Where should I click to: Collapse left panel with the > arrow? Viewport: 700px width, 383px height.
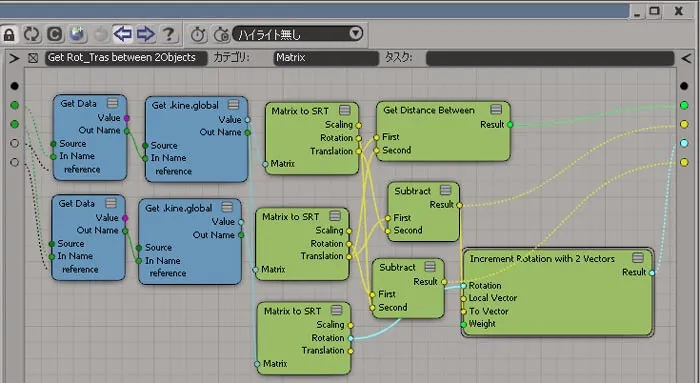(14, 58)
